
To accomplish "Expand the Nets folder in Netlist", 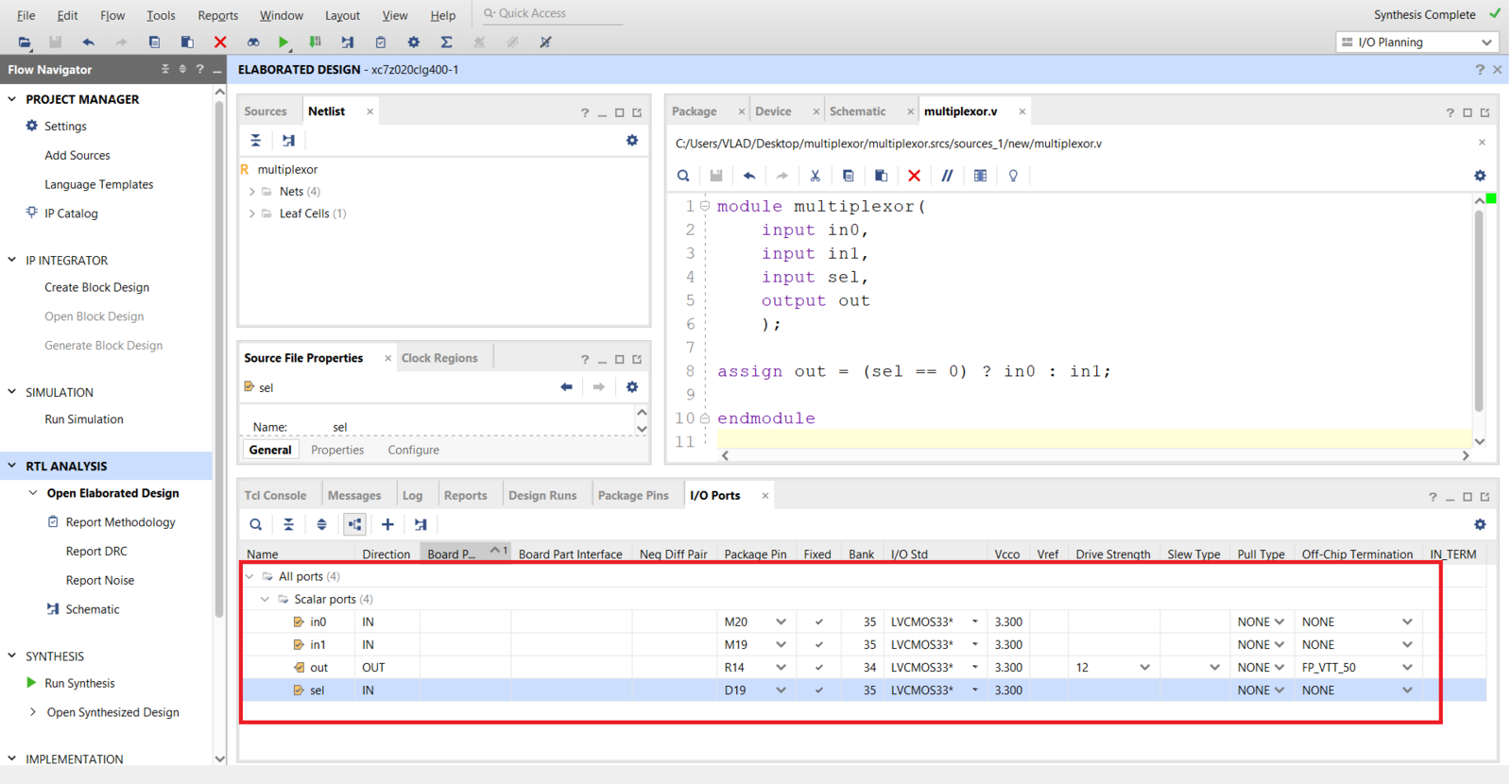I will coord(252,192).
